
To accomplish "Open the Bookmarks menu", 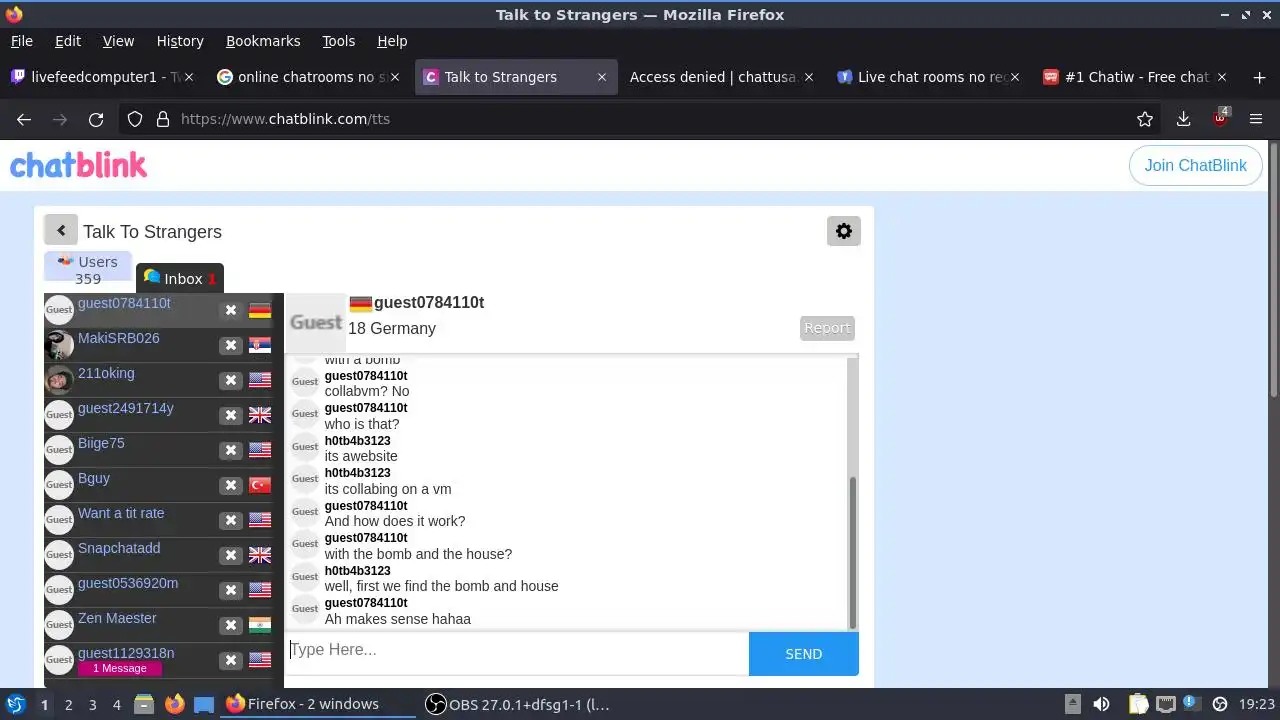I will tap(263, 41).
